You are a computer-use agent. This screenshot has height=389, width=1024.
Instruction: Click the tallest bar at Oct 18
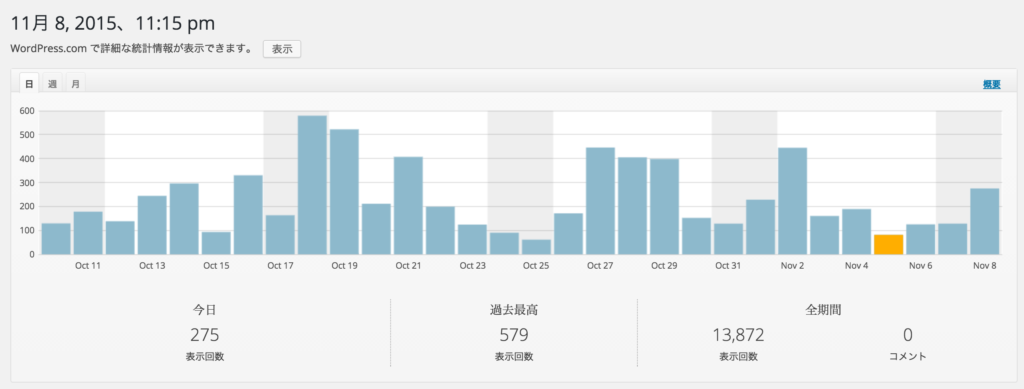[x=312, y=185]
